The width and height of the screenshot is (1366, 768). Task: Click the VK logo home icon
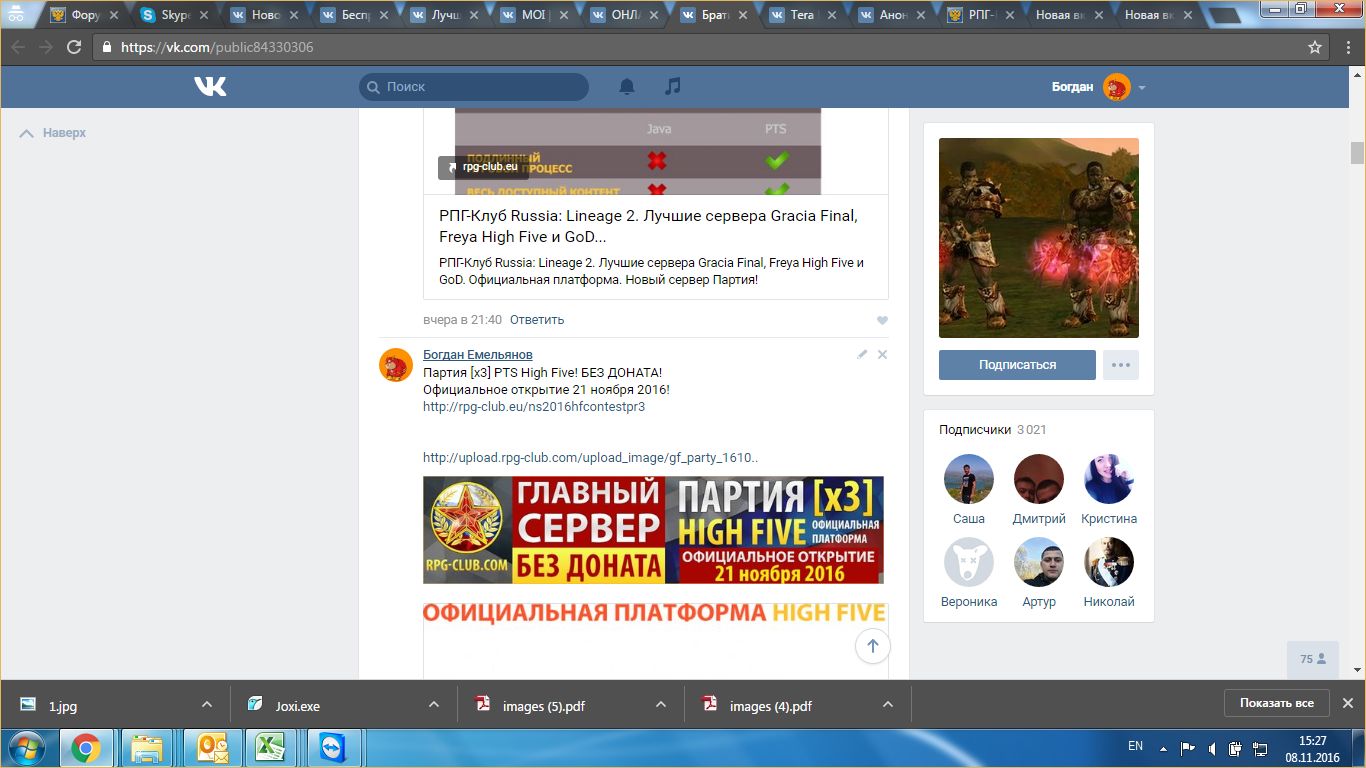[210, 87]
